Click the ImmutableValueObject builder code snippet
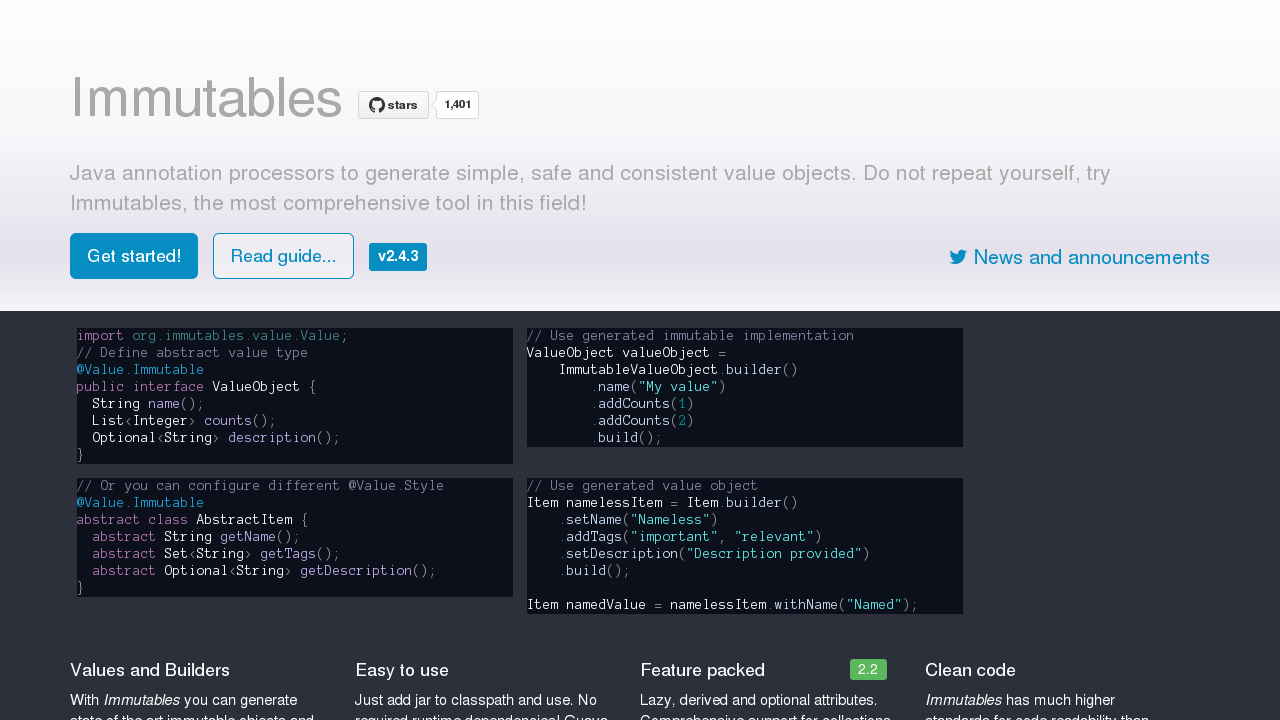Viewport: 1280px width, 720px height. point(745,387)
